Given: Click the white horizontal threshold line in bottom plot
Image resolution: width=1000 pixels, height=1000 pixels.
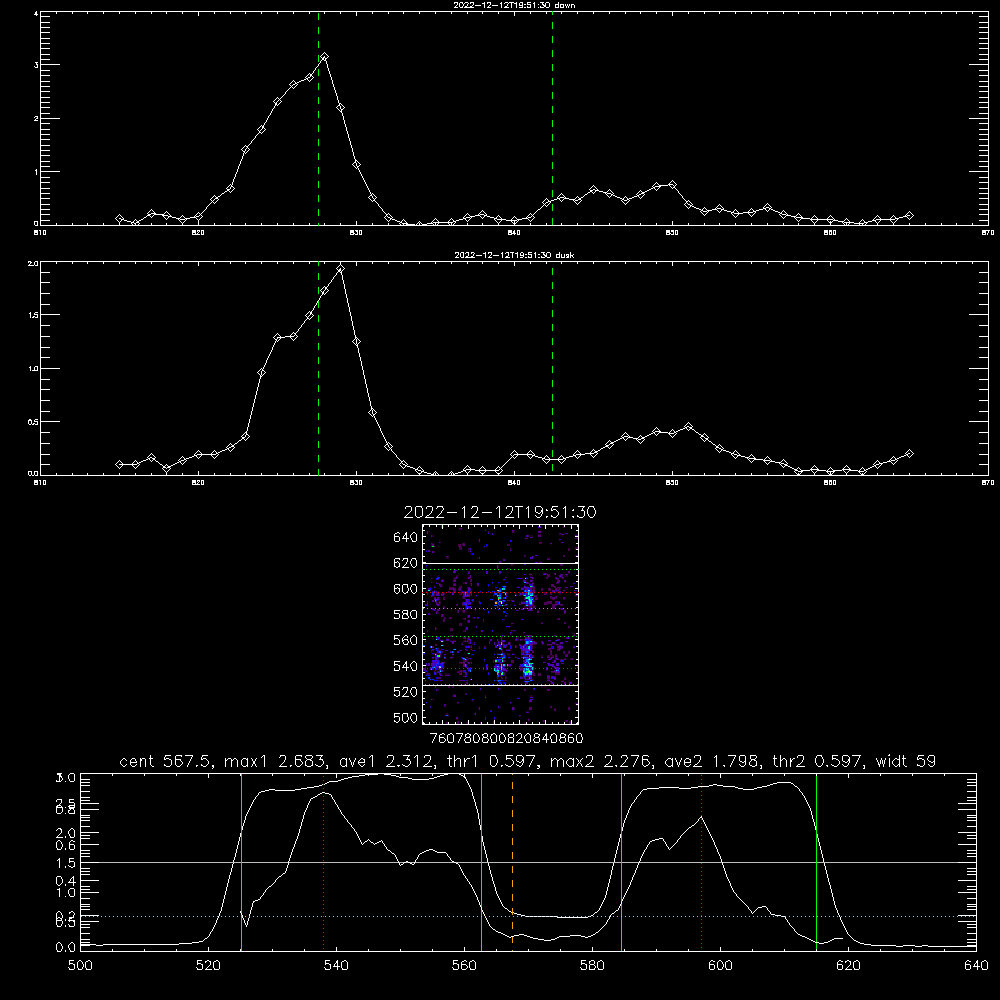Looking at the screenshot, I should click(528, 862).
